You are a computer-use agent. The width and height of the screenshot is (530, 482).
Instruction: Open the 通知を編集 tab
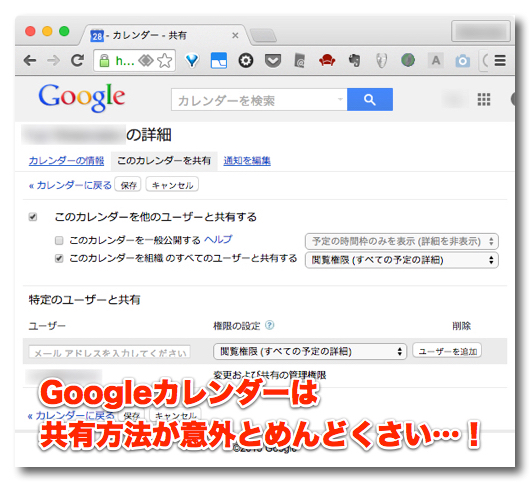tap(247, 161)
